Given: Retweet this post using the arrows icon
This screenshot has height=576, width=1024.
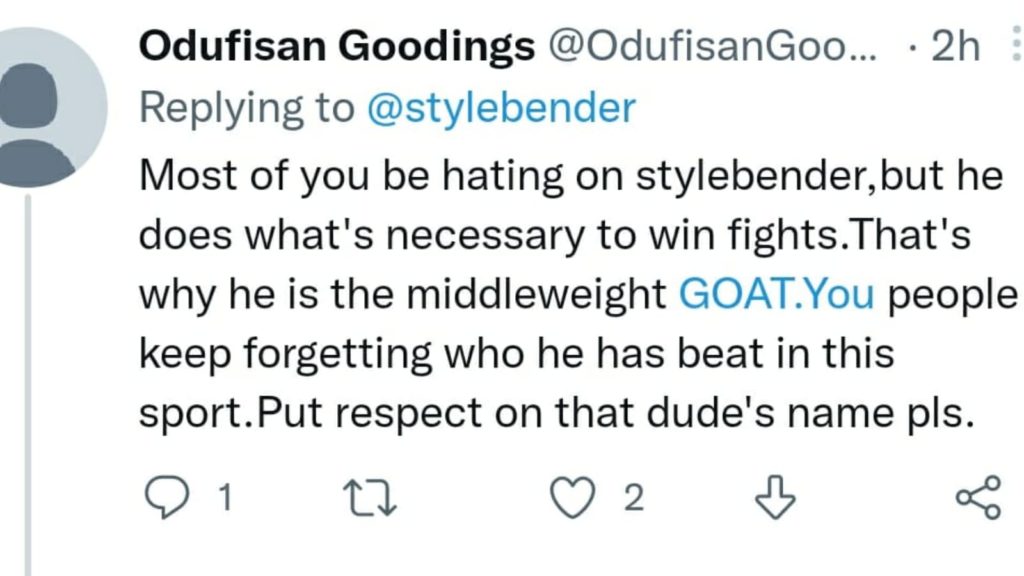Looking at the screenshot, I should 370,498.
